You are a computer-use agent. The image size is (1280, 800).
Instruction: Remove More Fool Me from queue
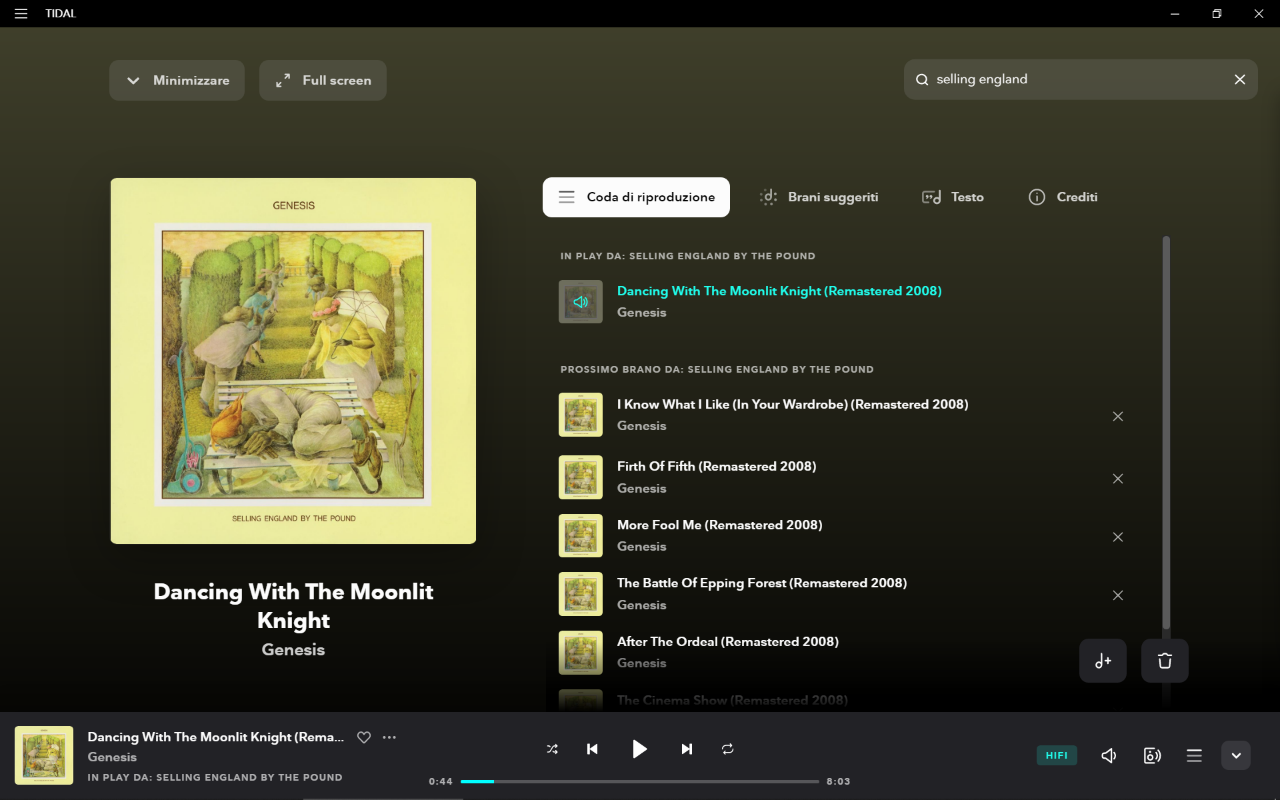(1118, 537)
